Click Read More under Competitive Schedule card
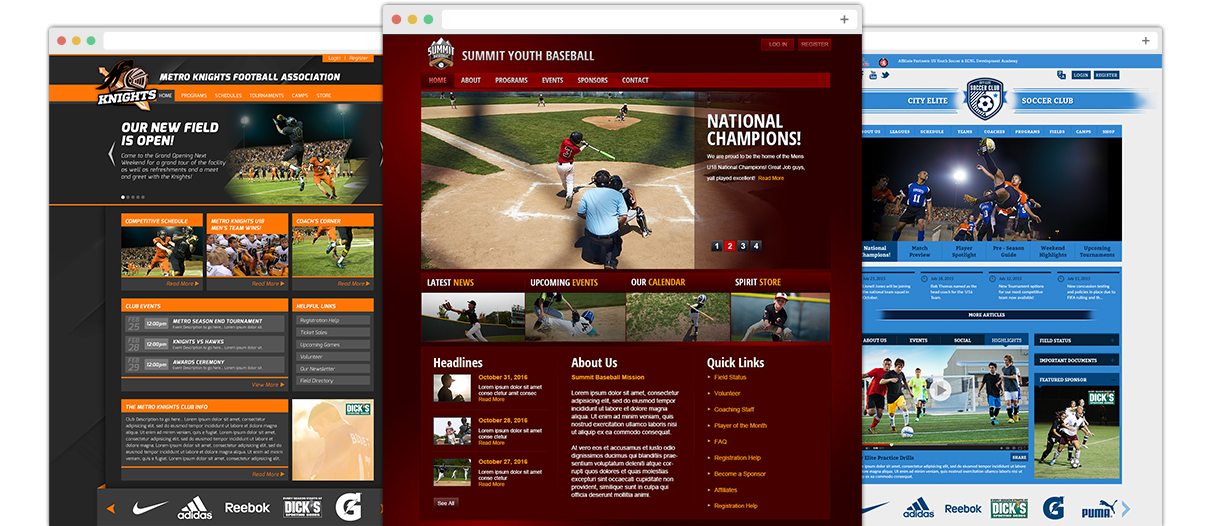The width and height of the screenshot is (1211, 526). [x=183, y=283]
